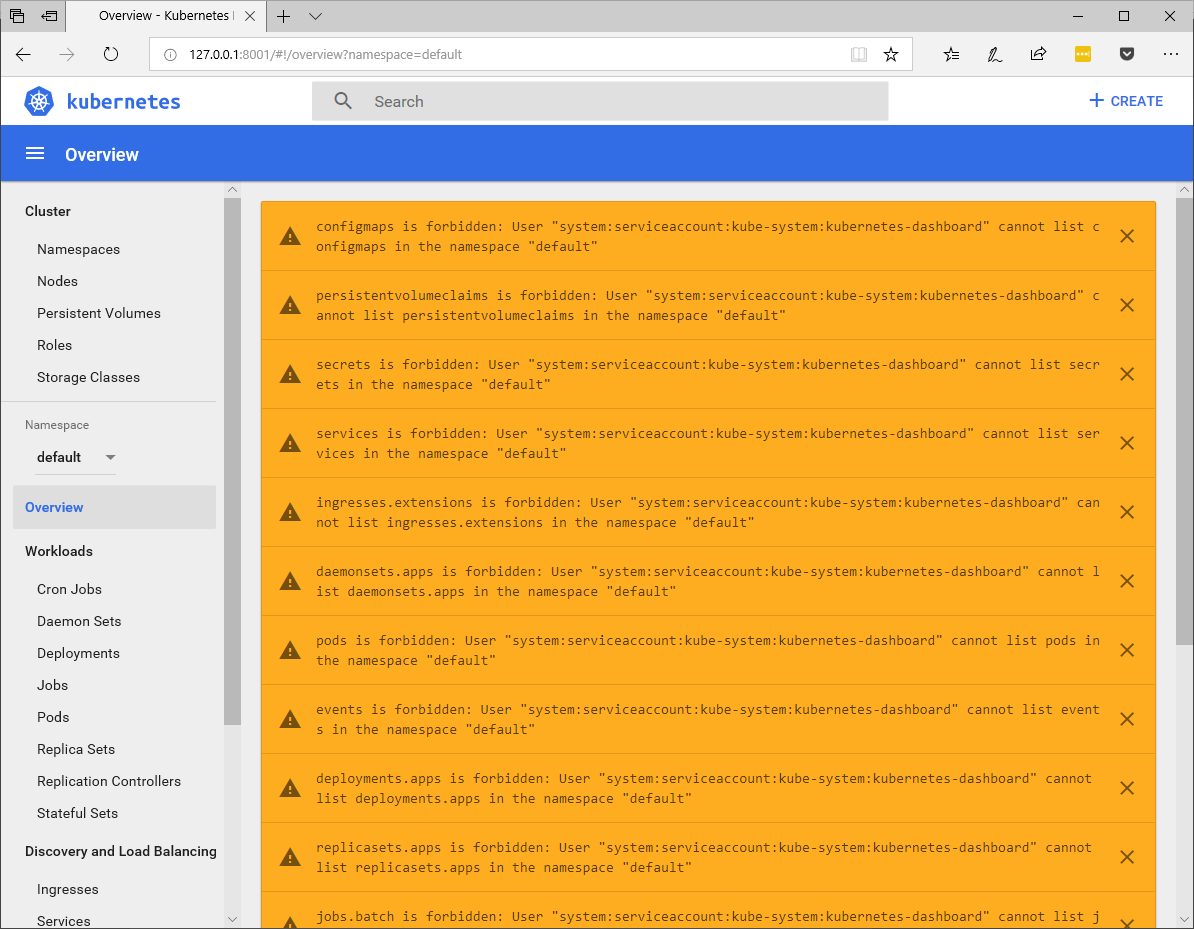The image size is (1194, 929).
Task: Click warning triangle on configmaps alert
Action: click(x=290, y=236)
